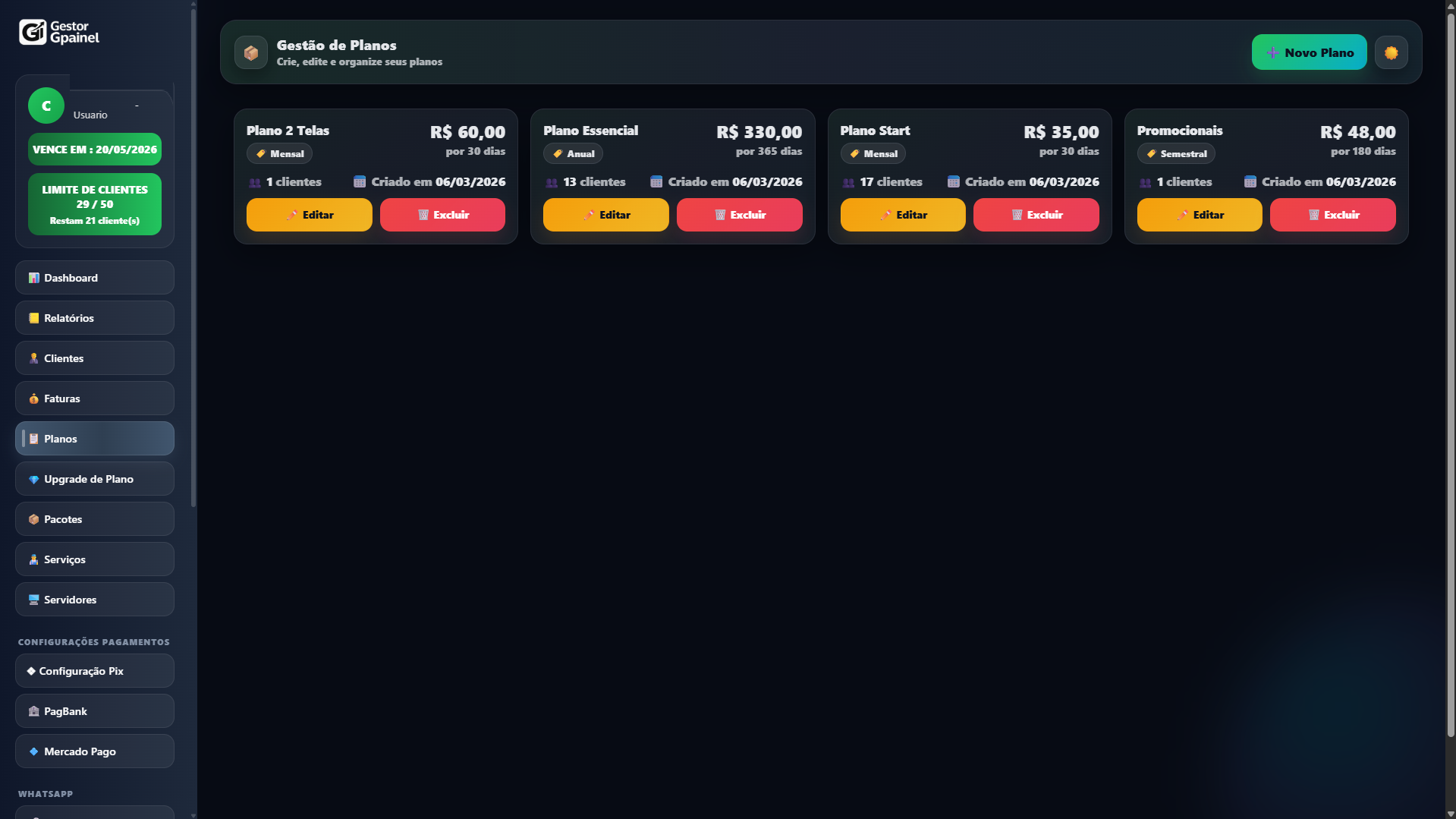Edit the Plano 2 Telas plan
Viewport: 1456px width, 819px height.
point(309,215)
